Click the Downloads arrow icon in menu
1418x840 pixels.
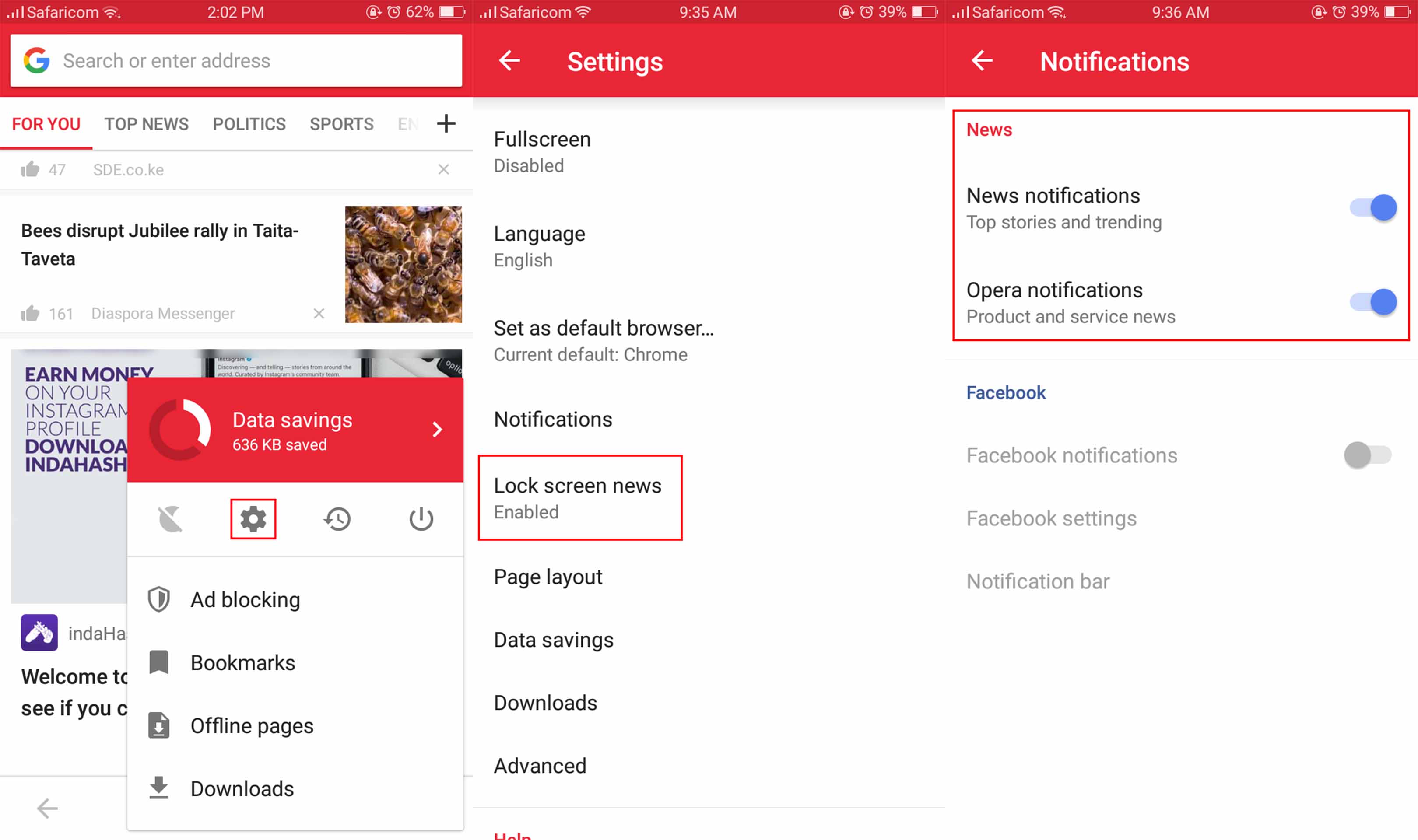(159, 788)
